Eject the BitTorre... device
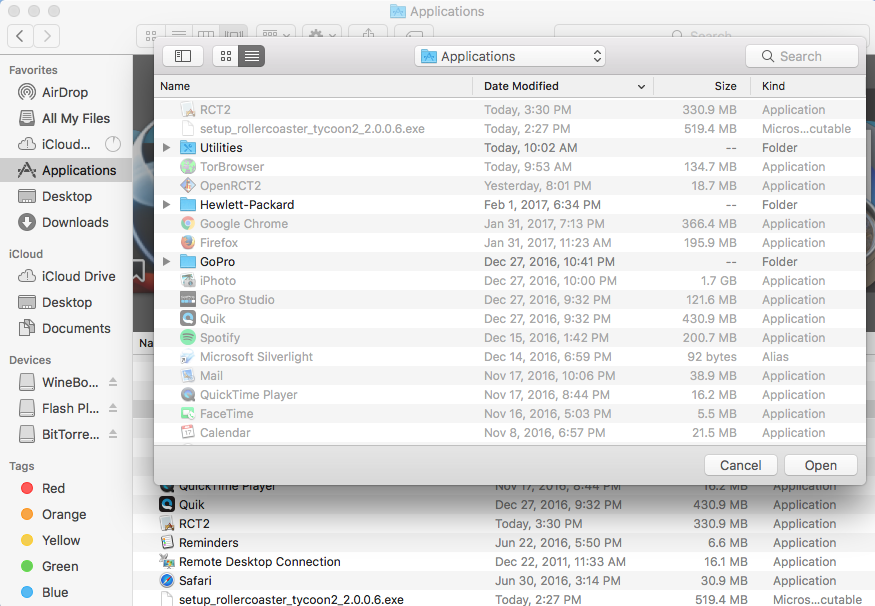 [x=113, y=434]
